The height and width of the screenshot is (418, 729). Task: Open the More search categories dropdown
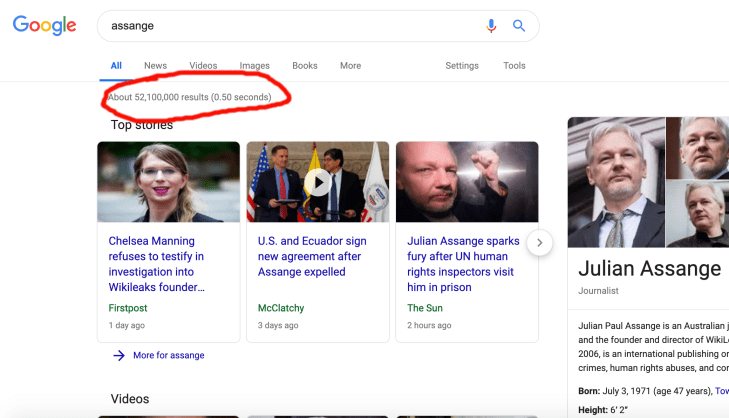click(x=351, y=66)
